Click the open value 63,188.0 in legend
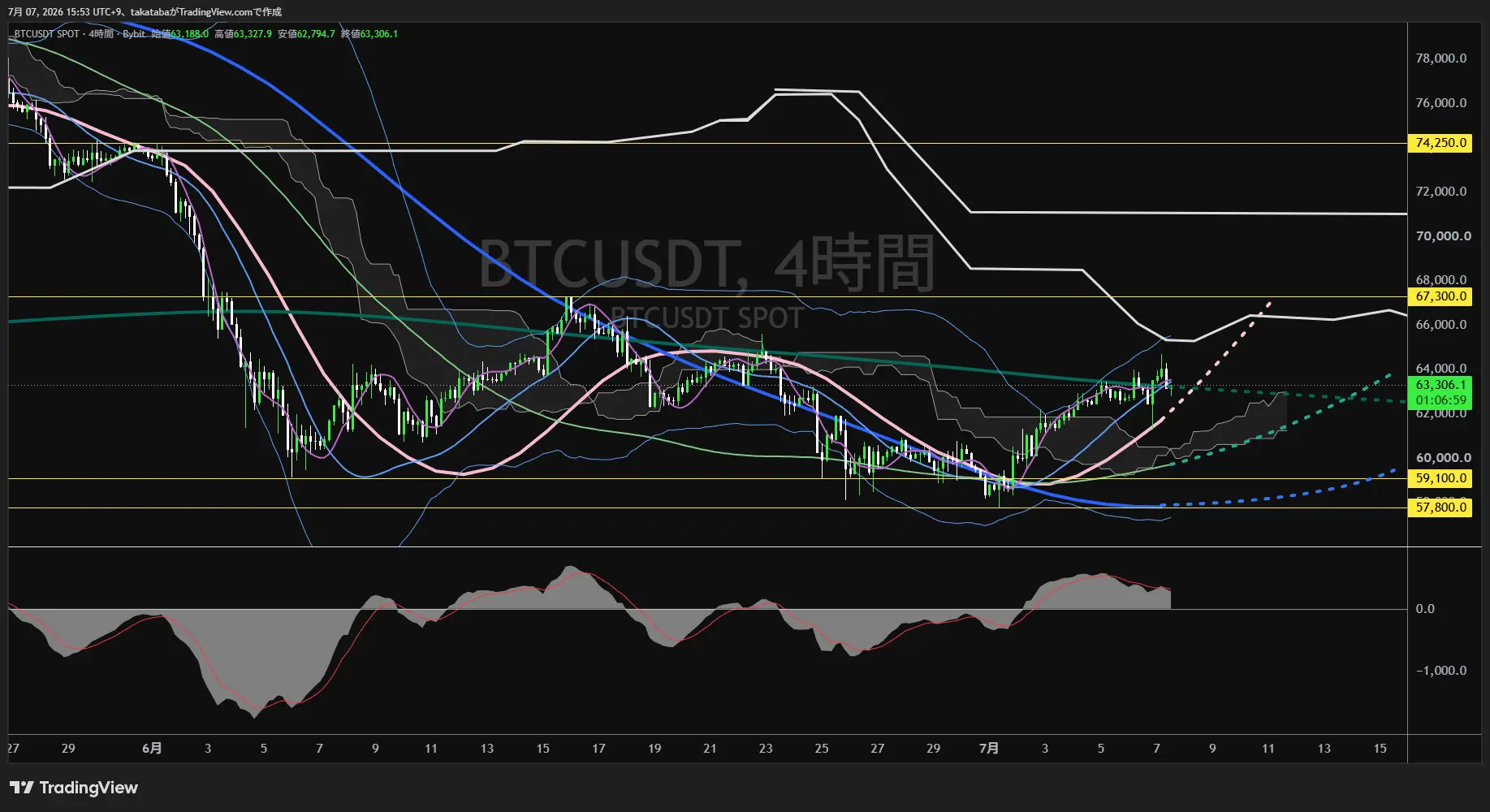 [189, 34]
